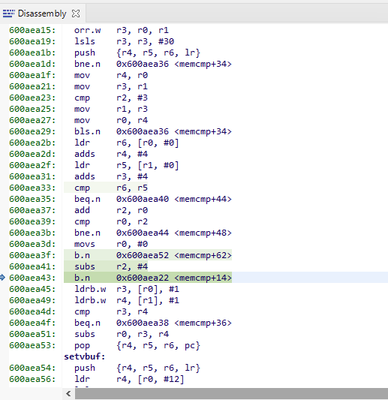Image resolution: width=388 pixels, height=400 pixels.
Task: Click address 600aea43 in address column
Action: point(32,277)
